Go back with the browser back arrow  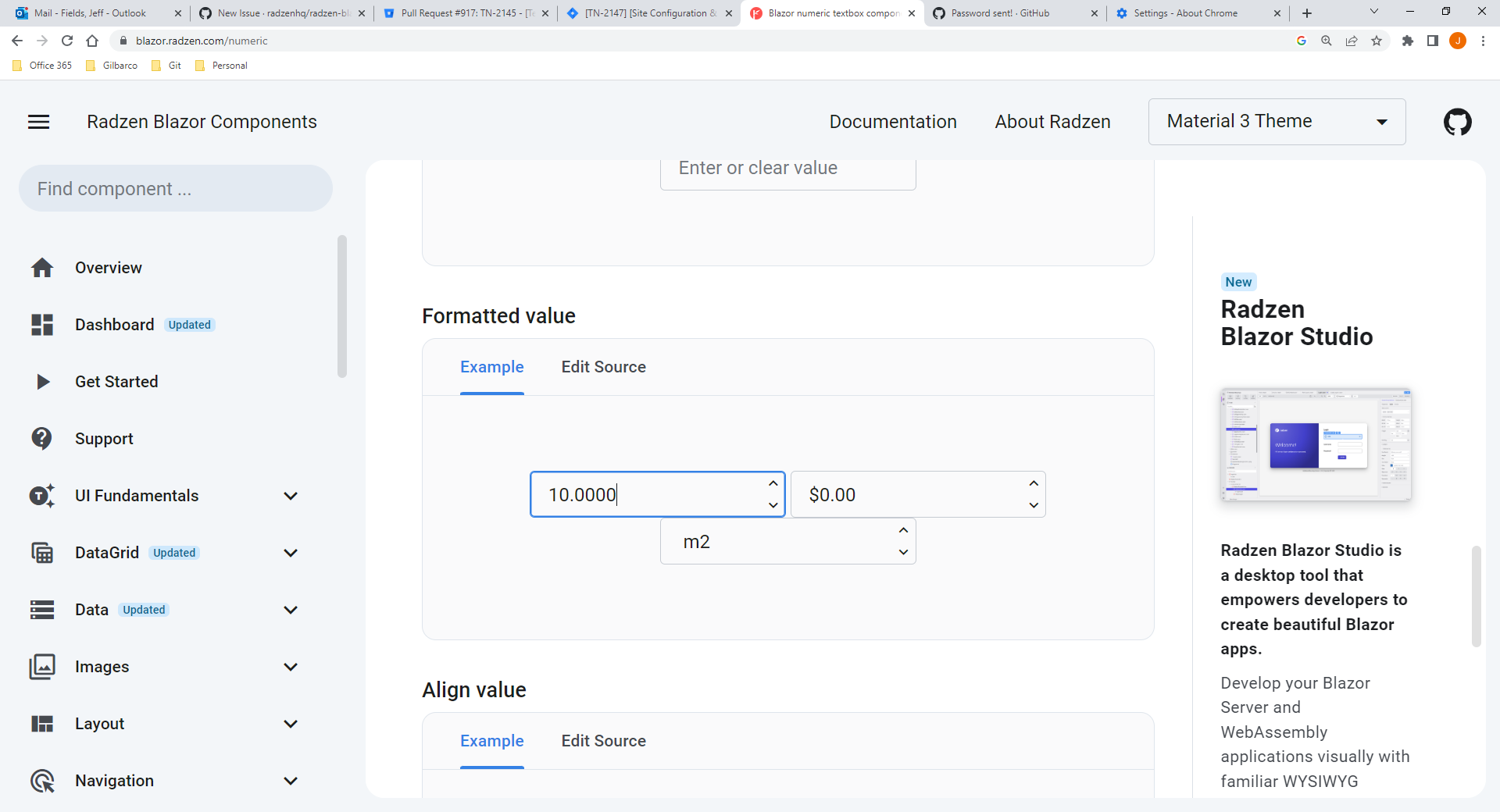[17, 41]
